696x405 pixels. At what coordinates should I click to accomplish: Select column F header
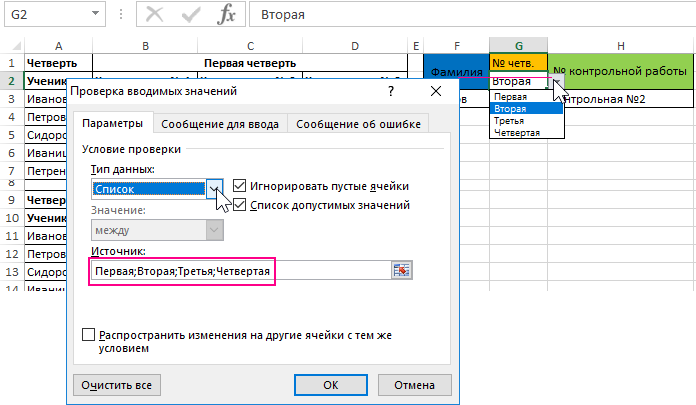457,46
